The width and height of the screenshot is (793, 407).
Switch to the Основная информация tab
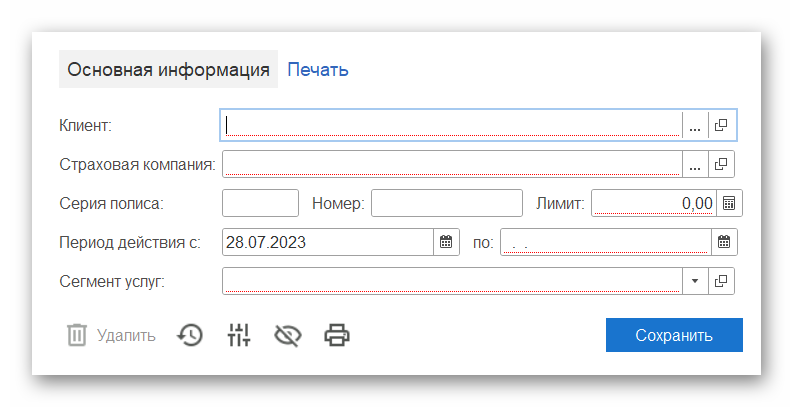click(168, 69)
